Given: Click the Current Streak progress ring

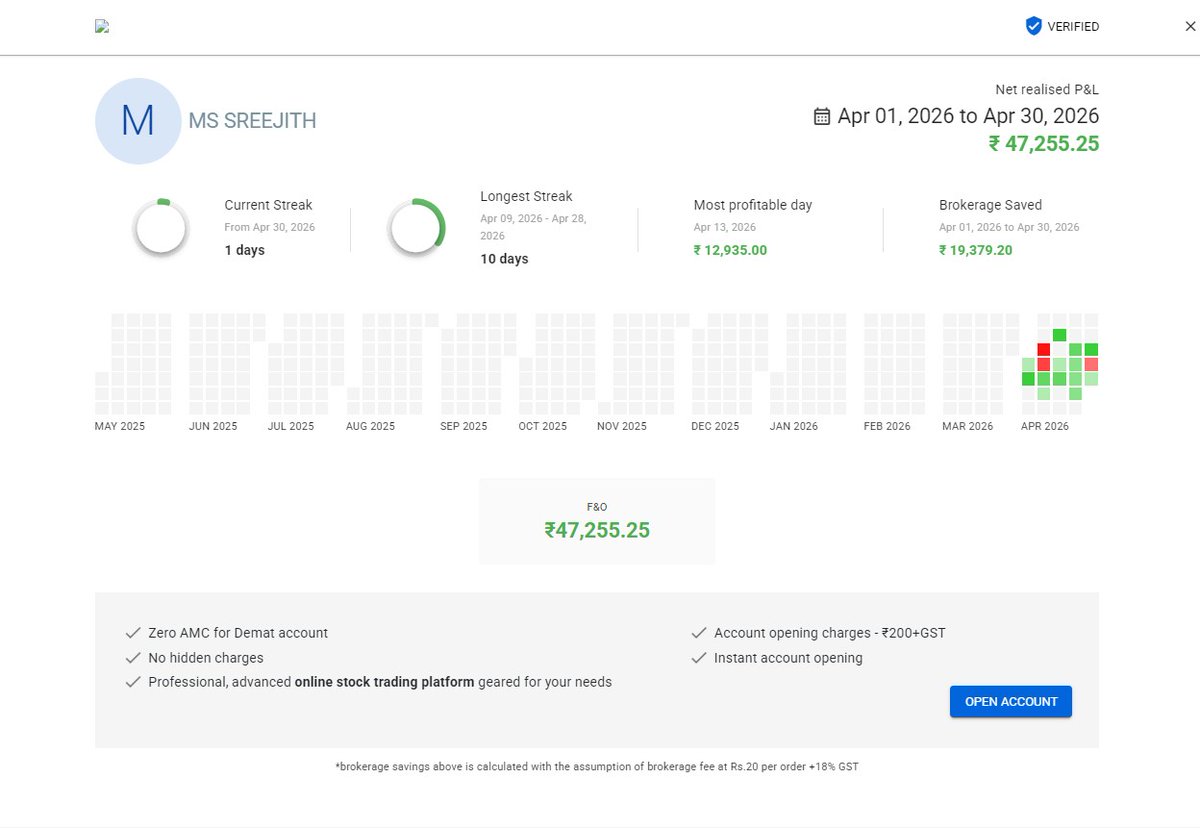Looking at the screenshot, I should [160, 227].
